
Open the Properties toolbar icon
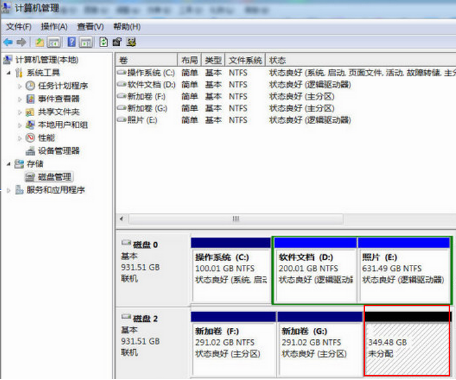click(x=117, y=42)
